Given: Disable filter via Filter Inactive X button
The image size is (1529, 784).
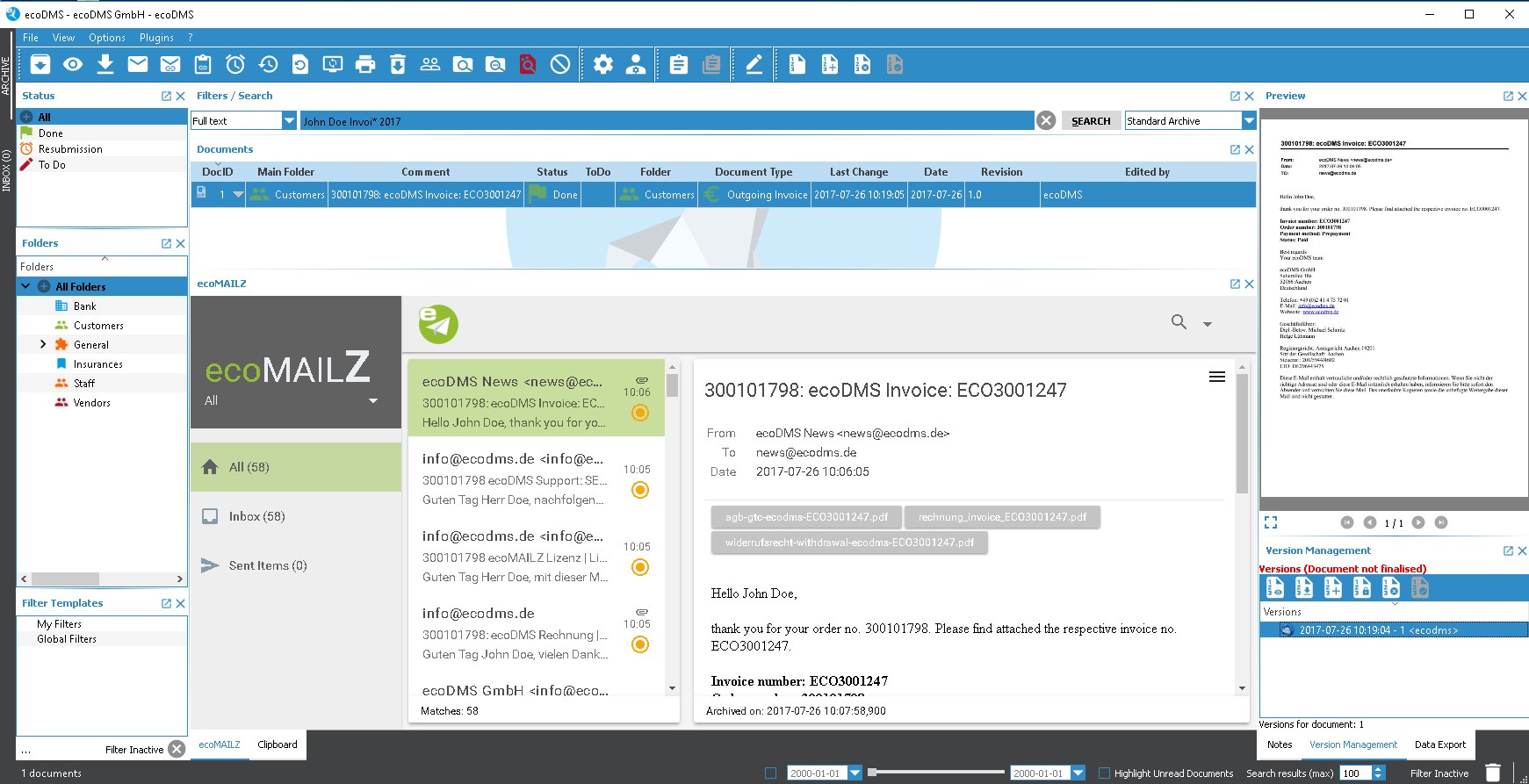Looking at the screenshot, I should click(x=177, y=749).
